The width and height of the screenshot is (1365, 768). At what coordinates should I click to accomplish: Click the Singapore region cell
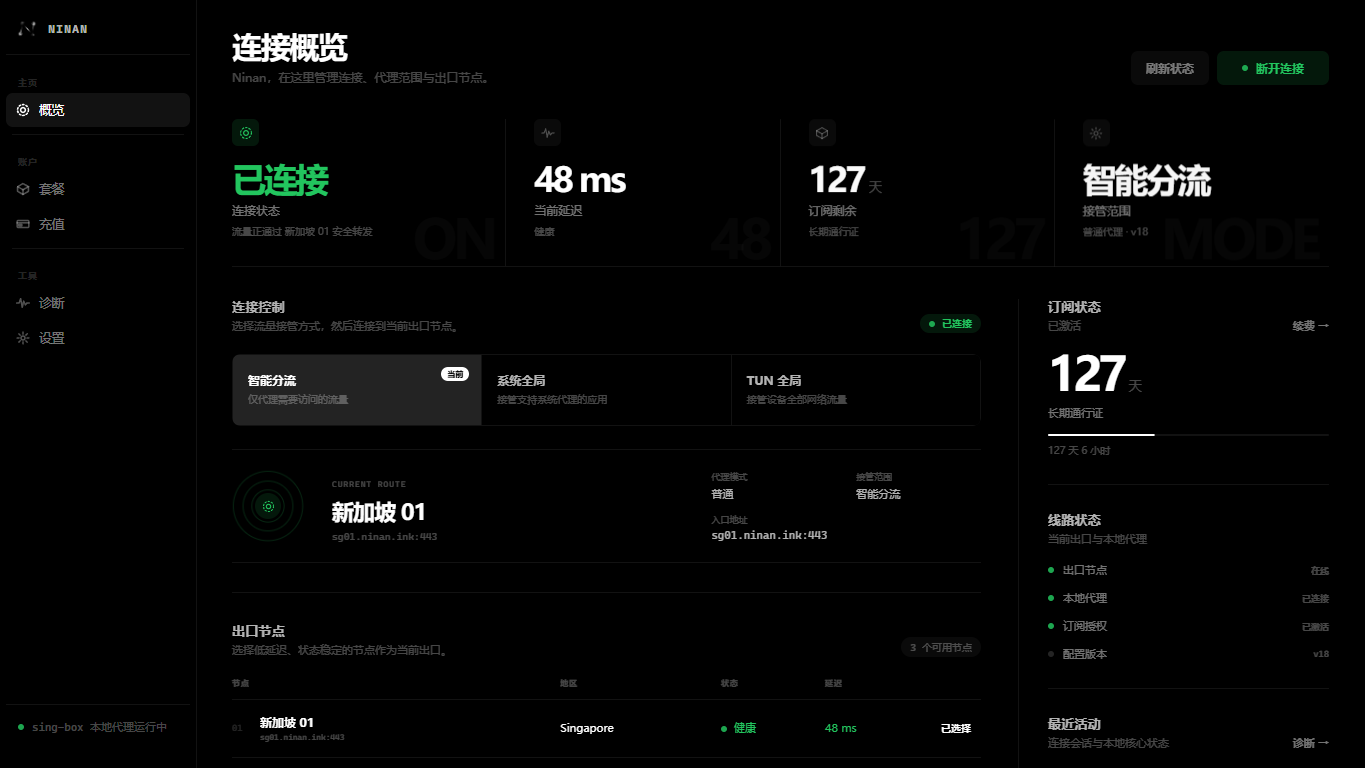[587, 728]
